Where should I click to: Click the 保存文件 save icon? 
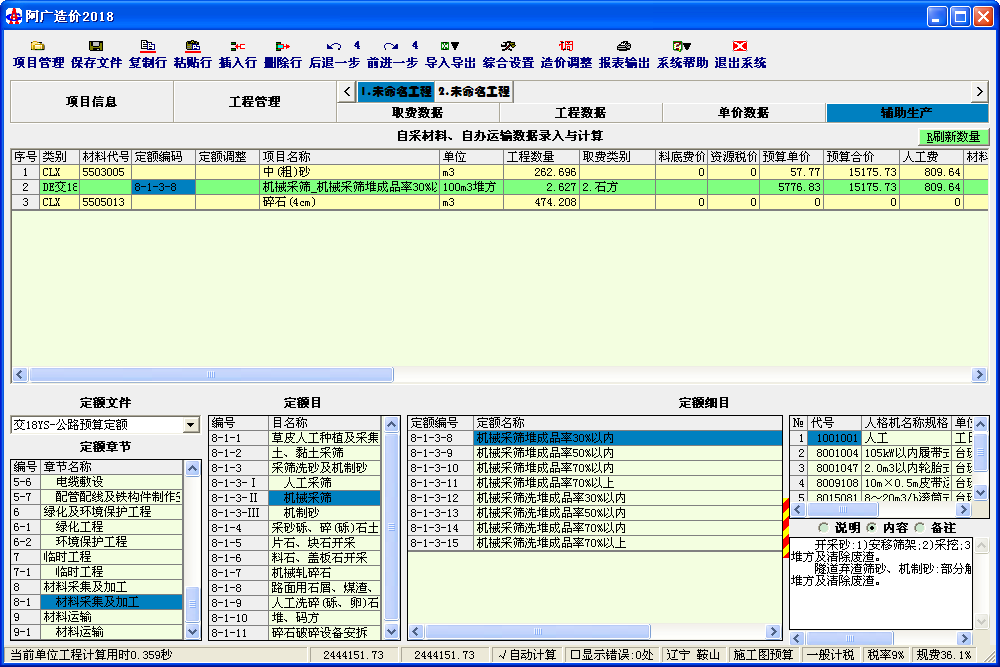coord(96,46)
